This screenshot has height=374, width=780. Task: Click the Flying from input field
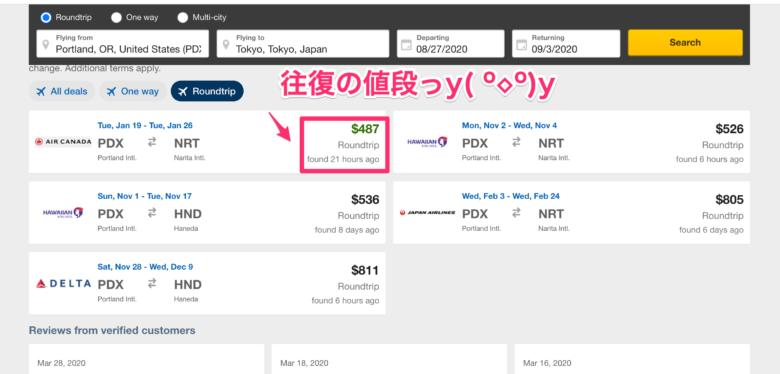122,44
